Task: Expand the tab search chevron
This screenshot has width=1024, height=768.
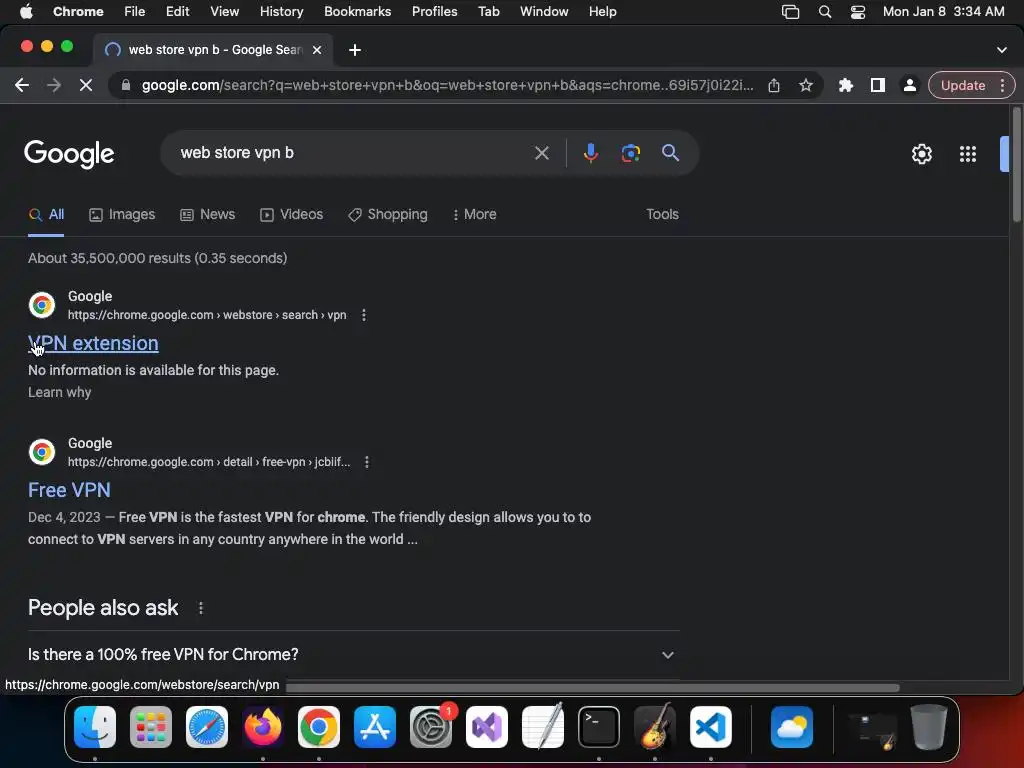Action: (1002, 50)
